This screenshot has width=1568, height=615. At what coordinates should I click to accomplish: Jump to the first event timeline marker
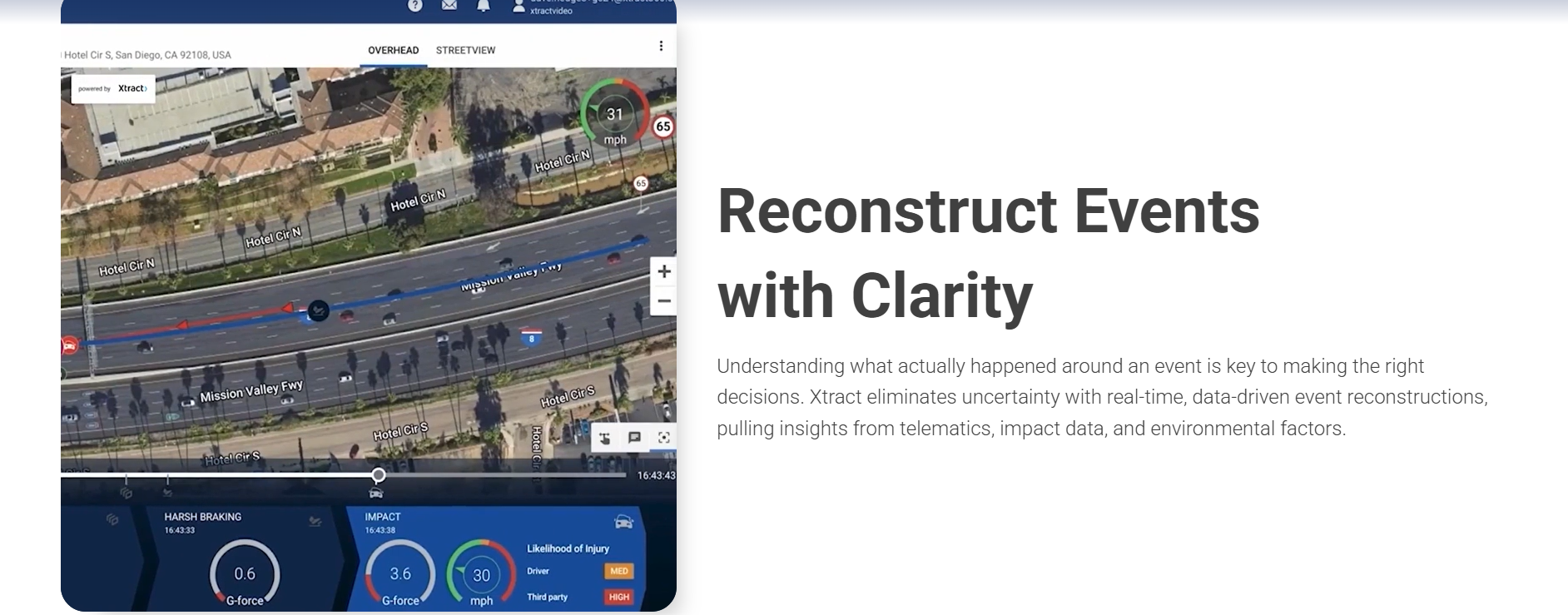pyautogui.click(x=127, y=493)
